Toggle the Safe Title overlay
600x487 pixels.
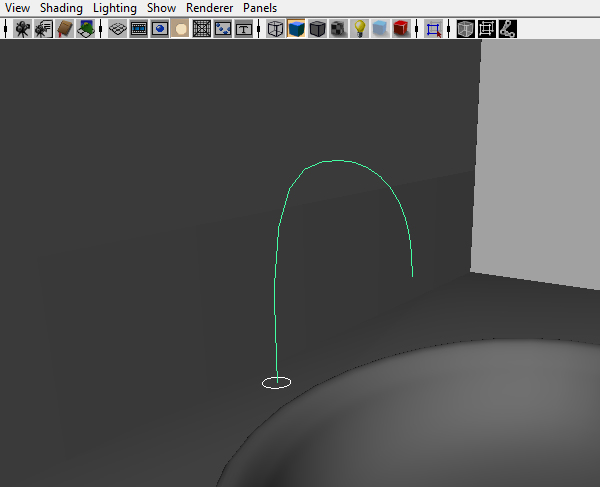pos(243,29)
